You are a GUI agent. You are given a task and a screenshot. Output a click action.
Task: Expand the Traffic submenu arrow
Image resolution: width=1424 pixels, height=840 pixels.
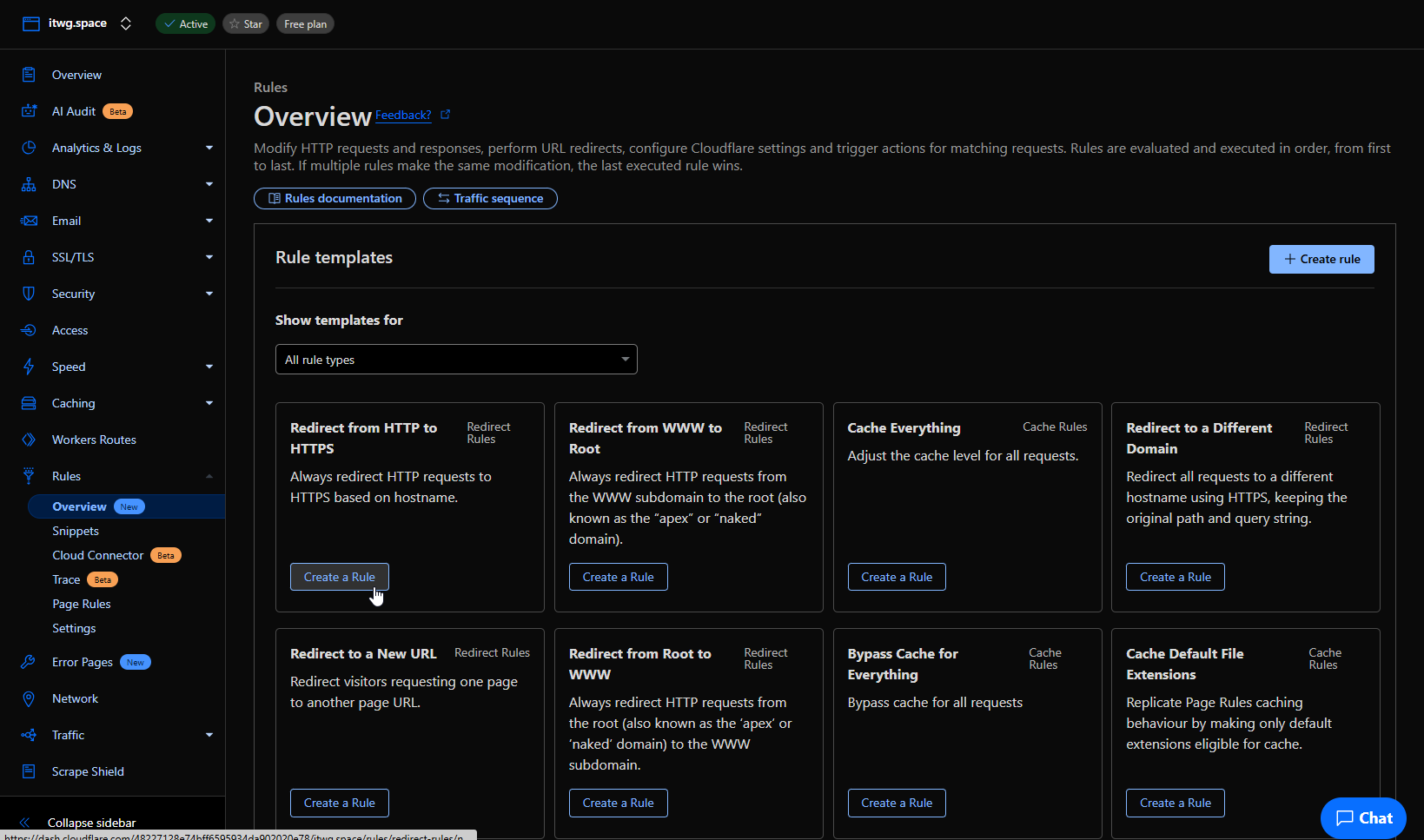point(209,735)
